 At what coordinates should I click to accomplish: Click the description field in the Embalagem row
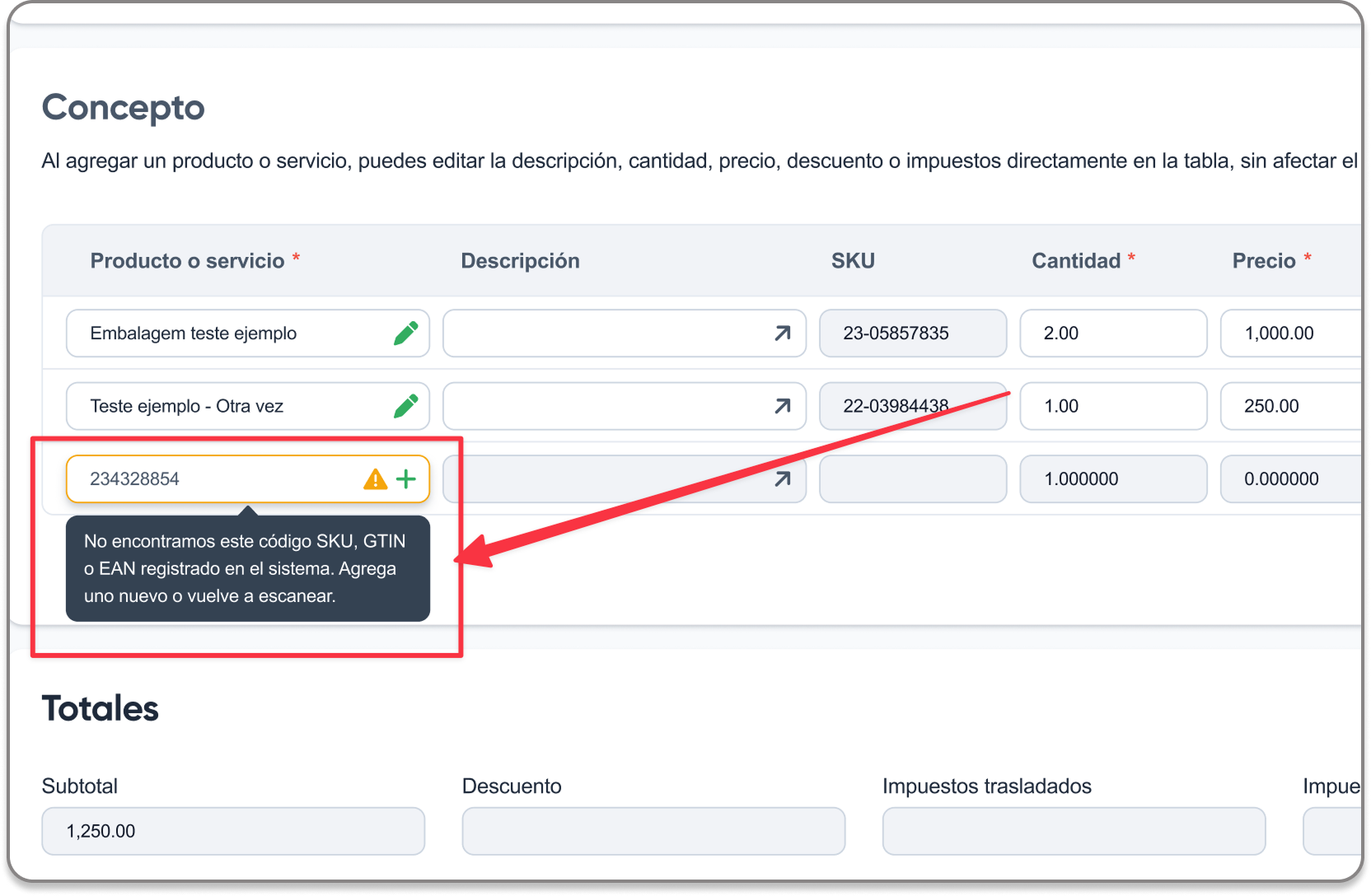pyautogui.click(x=624, y=334)
